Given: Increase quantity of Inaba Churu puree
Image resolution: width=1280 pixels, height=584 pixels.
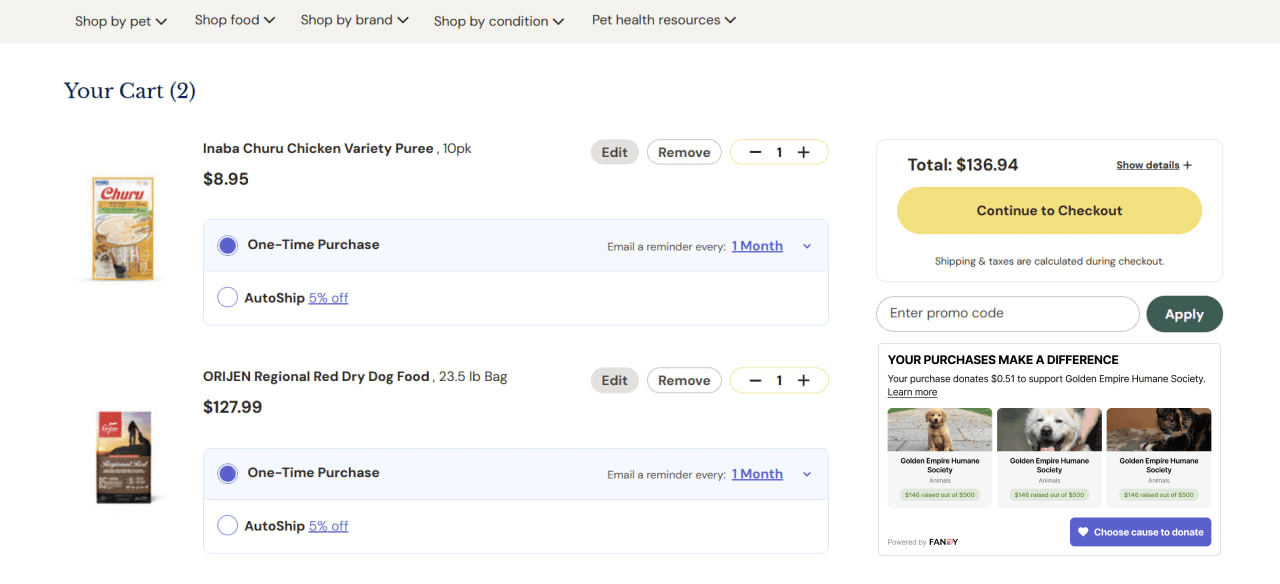Looking at the screenshot, I should 803,152.
